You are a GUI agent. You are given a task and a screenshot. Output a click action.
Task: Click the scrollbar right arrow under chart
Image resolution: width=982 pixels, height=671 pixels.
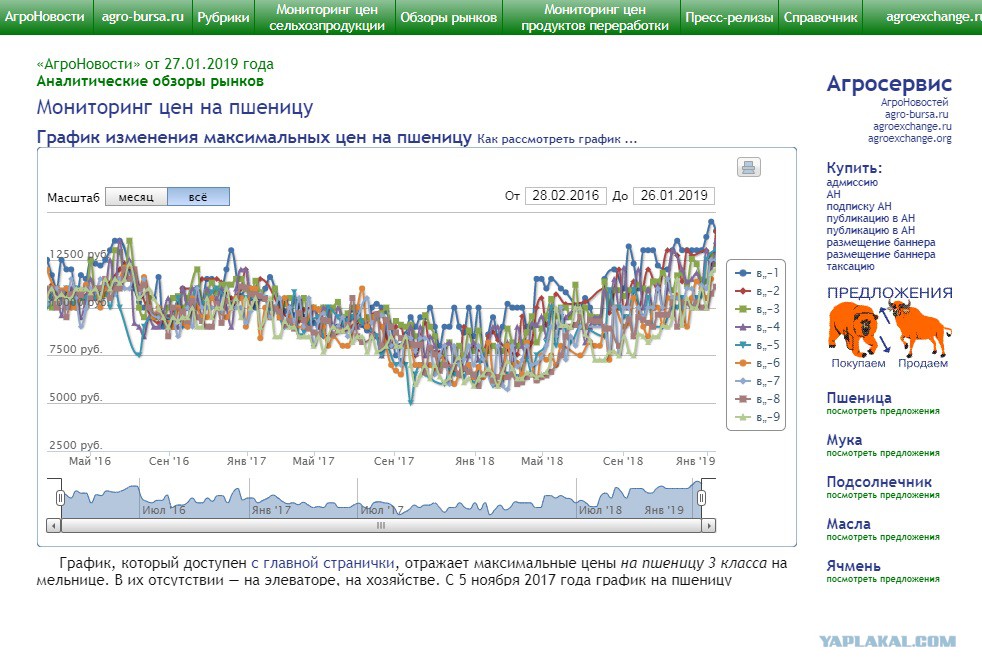tap(708, 526)
